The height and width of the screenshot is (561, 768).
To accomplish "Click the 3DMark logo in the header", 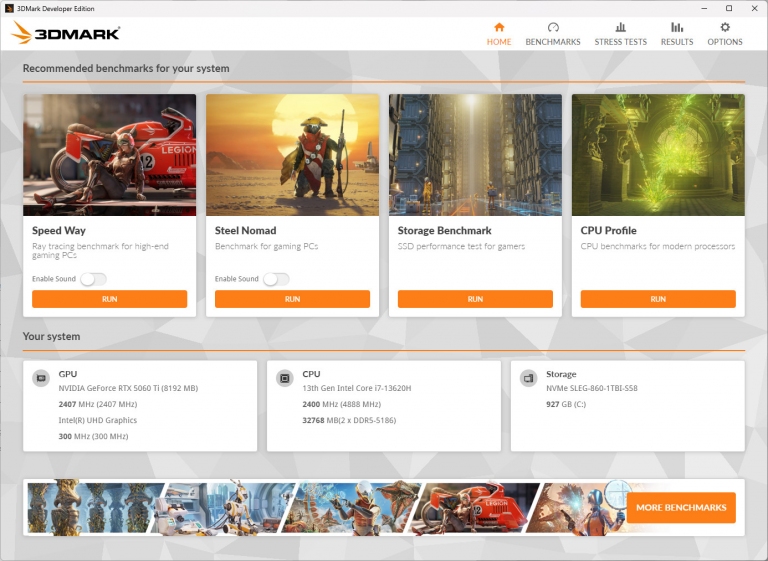I will [x=66, y=33].
